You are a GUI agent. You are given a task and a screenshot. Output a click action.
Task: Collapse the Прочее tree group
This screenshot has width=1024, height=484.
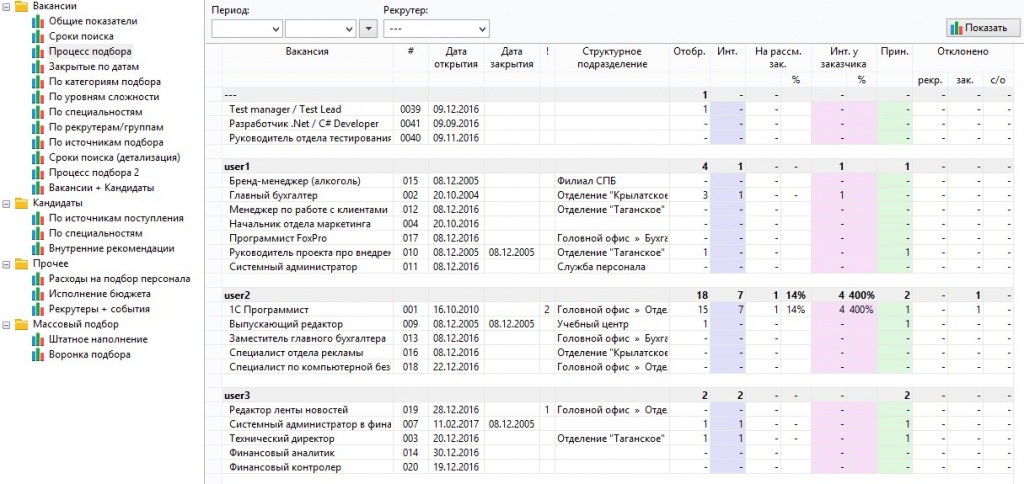coord(6,263)
